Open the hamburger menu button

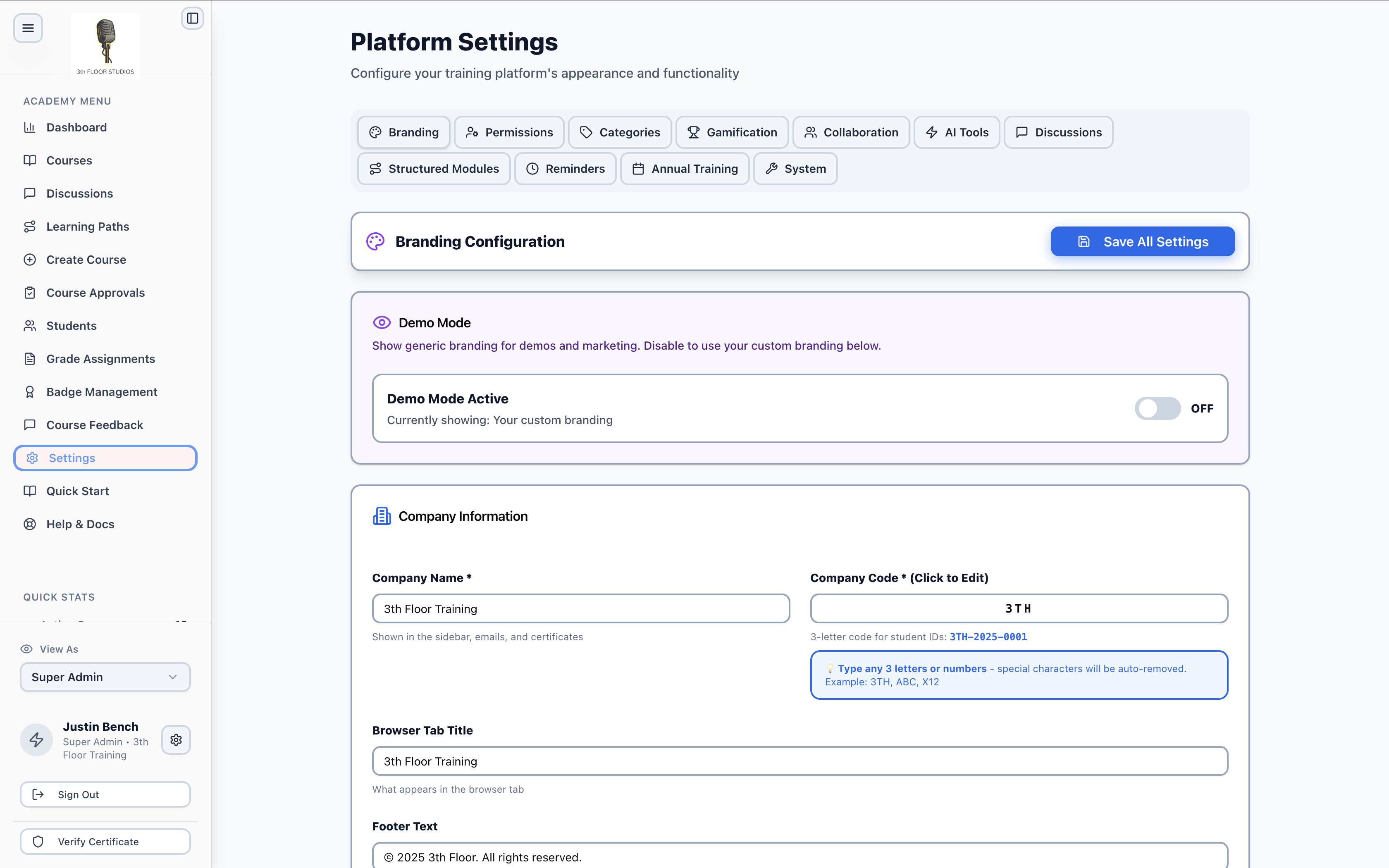(x=28, y=28)
